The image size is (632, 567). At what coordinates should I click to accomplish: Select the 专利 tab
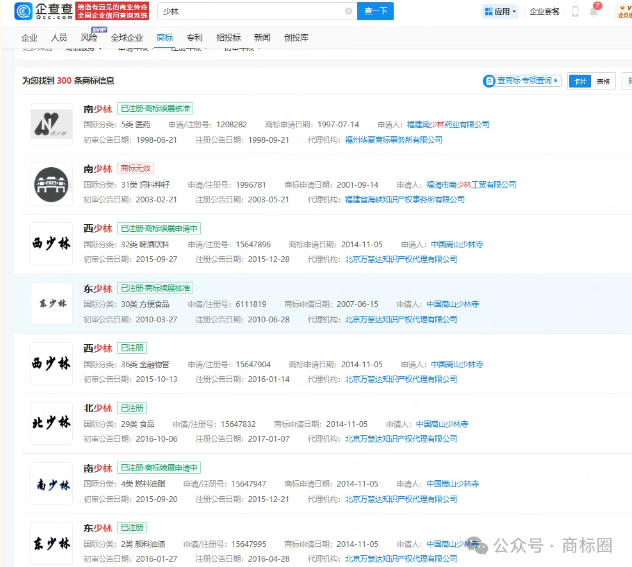pyautogui.click(x=193, y=37)
